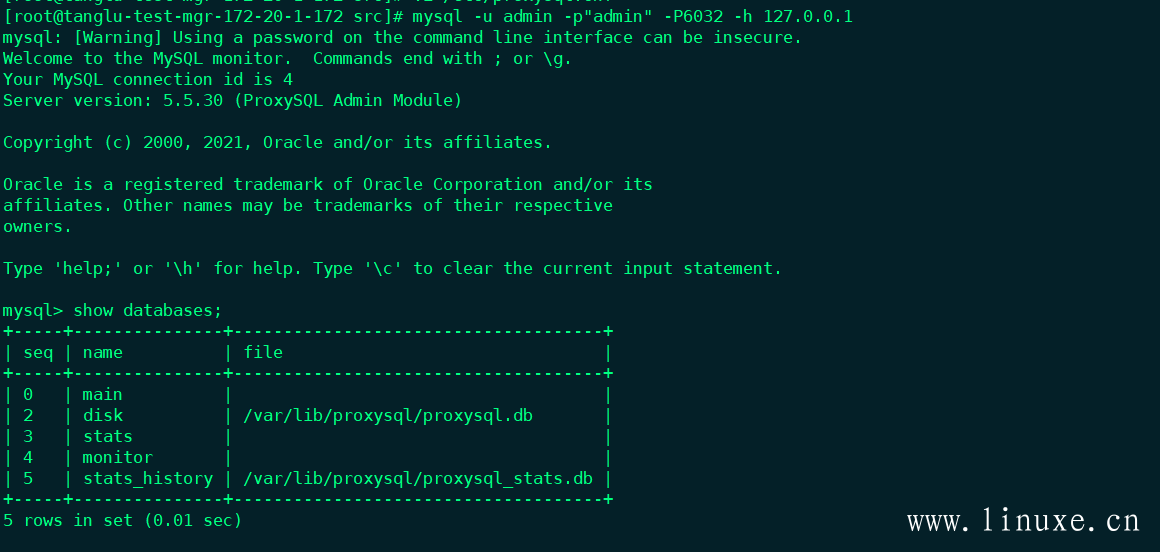Click the /var/lib/proxysql/proxysql.db file path
Screen dimensions: 1160x552
[x=388, y=416]
